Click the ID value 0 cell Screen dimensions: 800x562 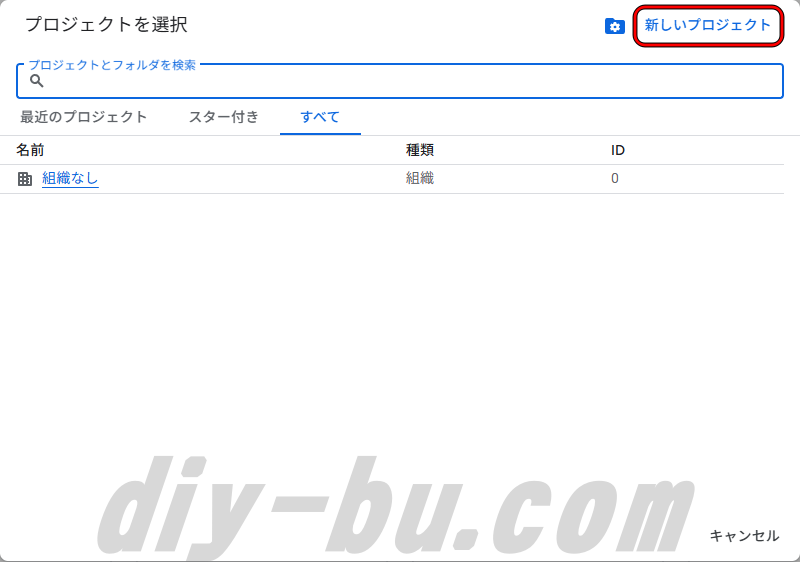tap(615, 178)
